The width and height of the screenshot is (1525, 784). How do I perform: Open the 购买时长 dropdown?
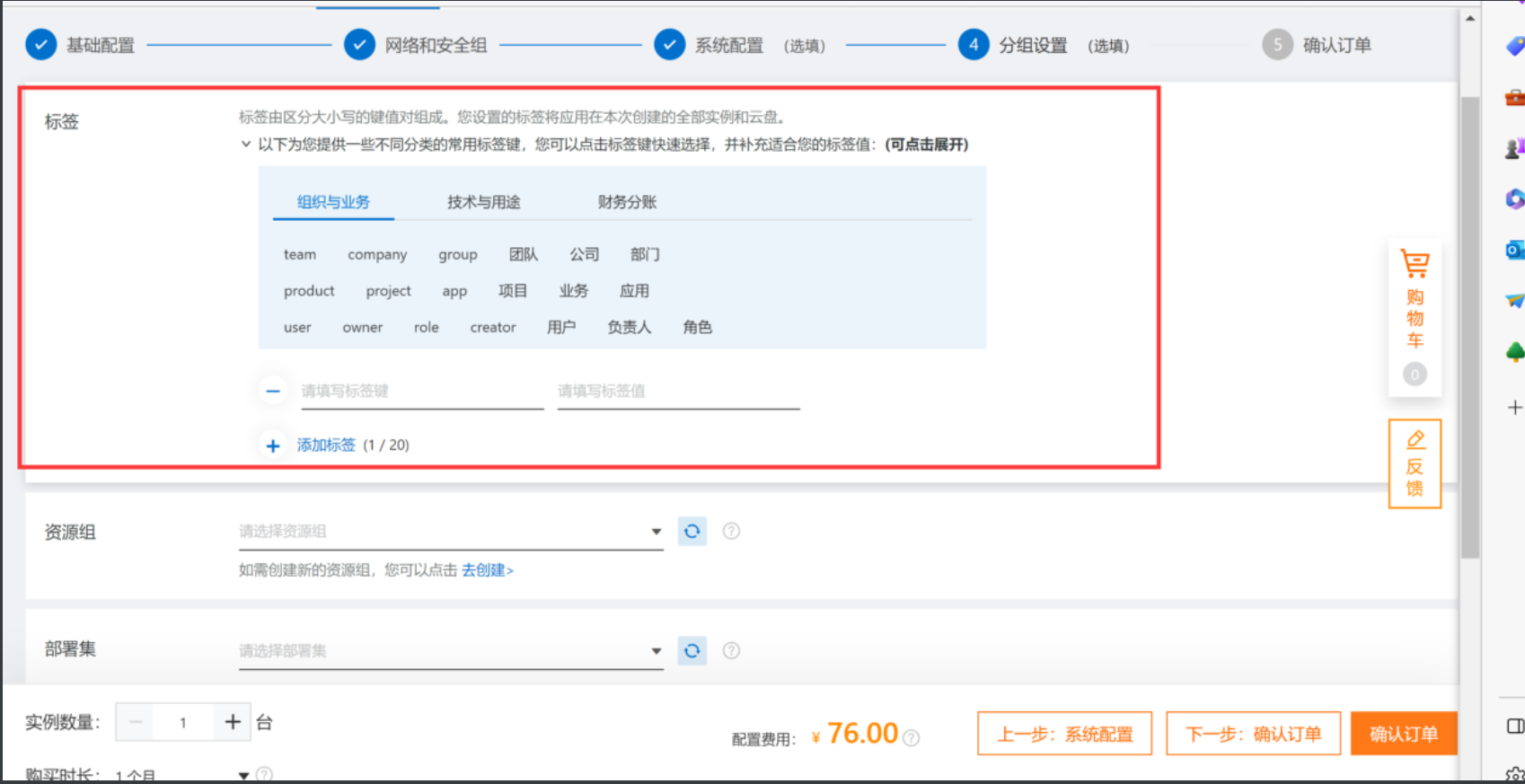pyautogui.click(x=182, y=774)
